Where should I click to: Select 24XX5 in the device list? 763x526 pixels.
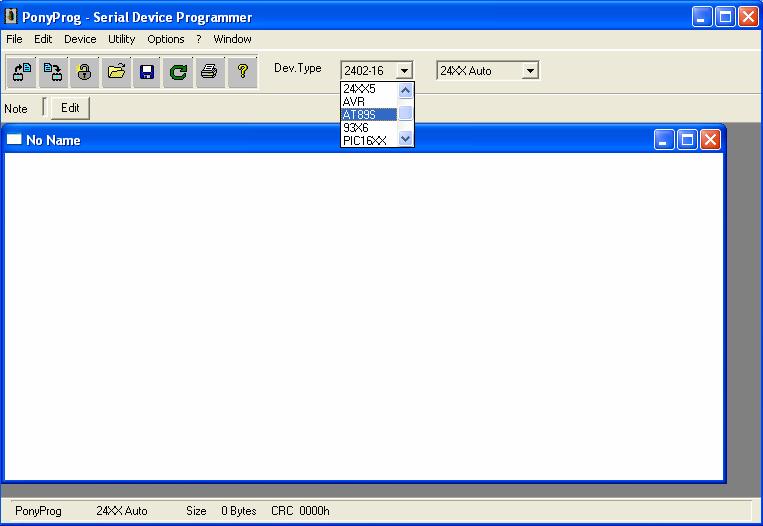tap(369, 89)
